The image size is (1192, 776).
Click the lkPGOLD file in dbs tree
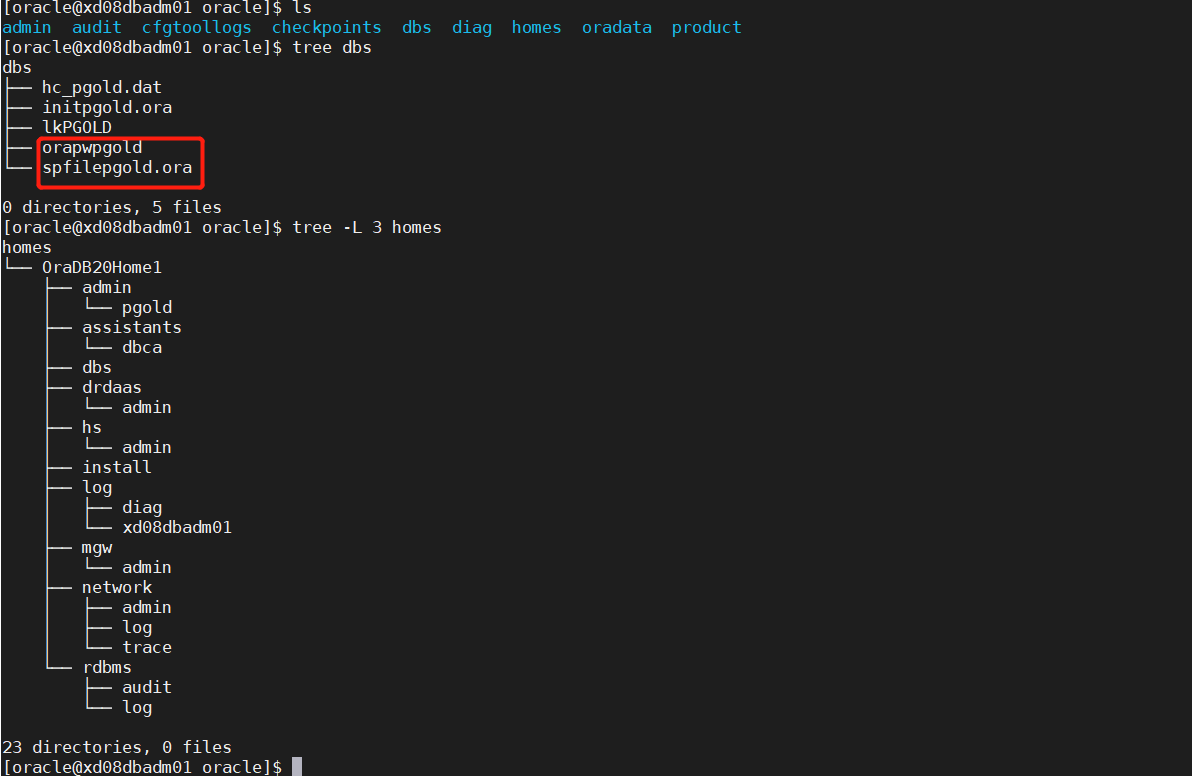77,127
